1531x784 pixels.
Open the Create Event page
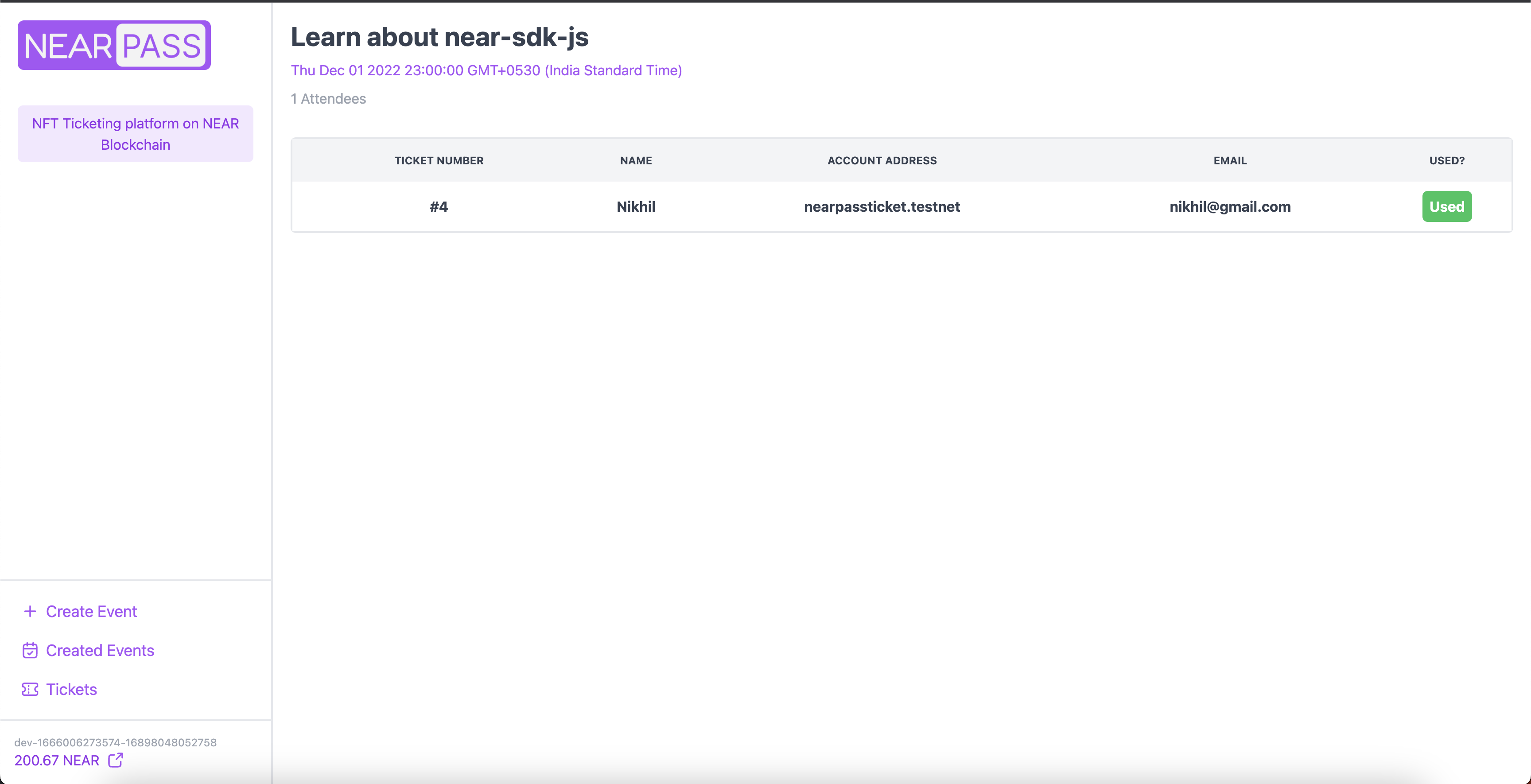tap(91, 611)
